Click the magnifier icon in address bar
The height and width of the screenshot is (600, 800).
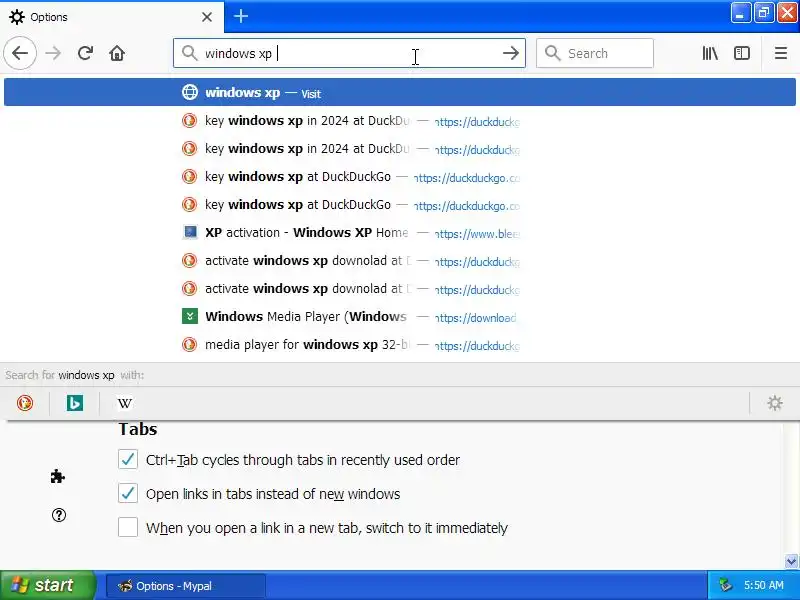point(189,53)
